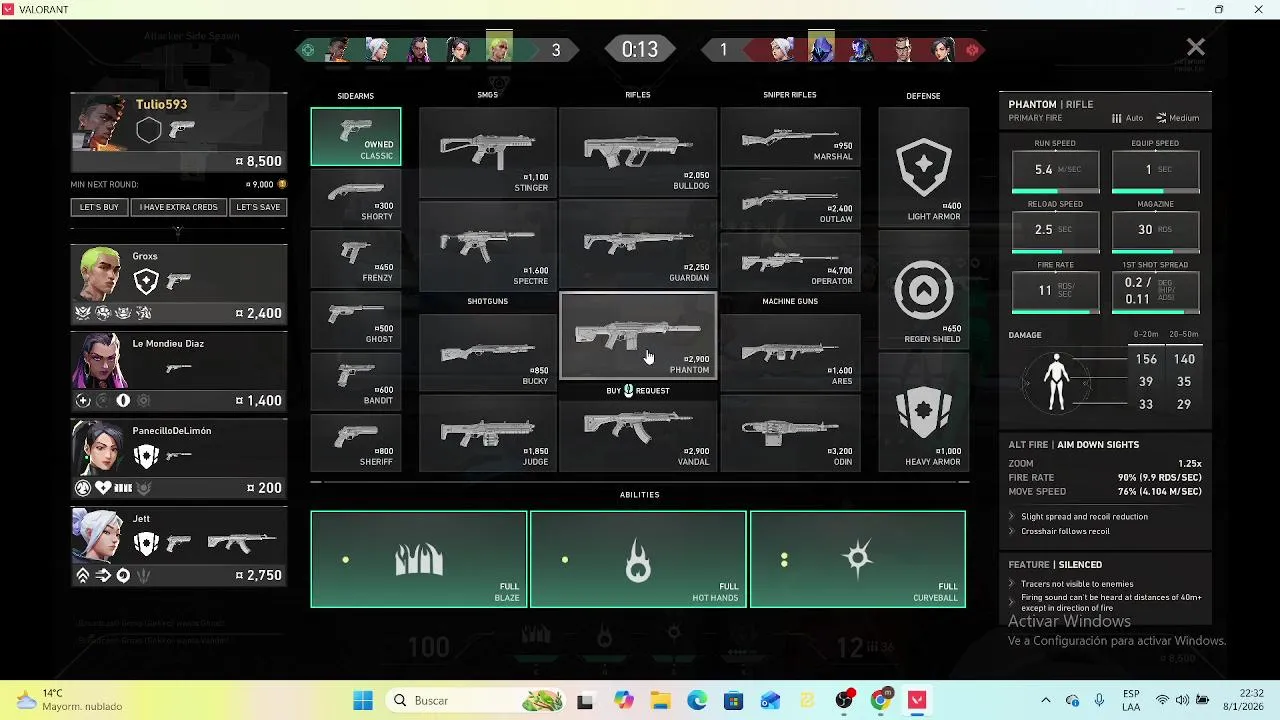Screen dimensions: 1280x720
Task: Click 'Slight spread and recoil reduction' bullet
Action: (1085, 516)
